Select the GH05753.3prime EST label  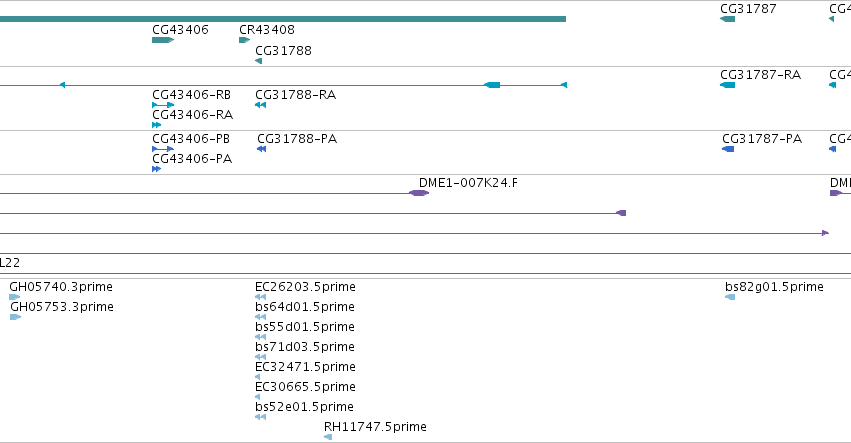tap(62, 307)
